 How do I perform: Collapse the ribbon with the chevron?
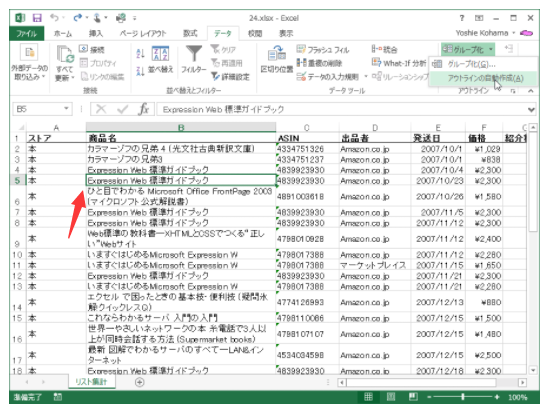point(531,91)
